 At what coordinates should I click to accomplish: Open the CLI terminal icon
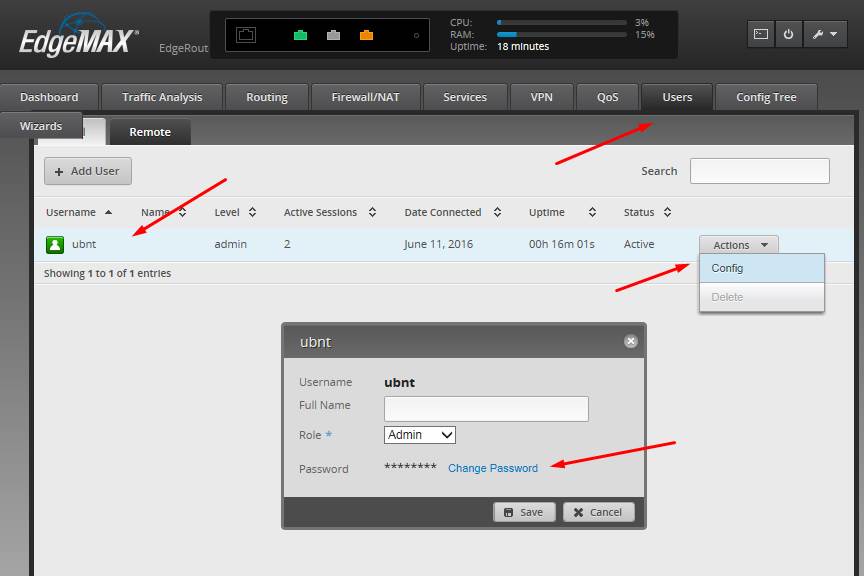pos(761,34)
